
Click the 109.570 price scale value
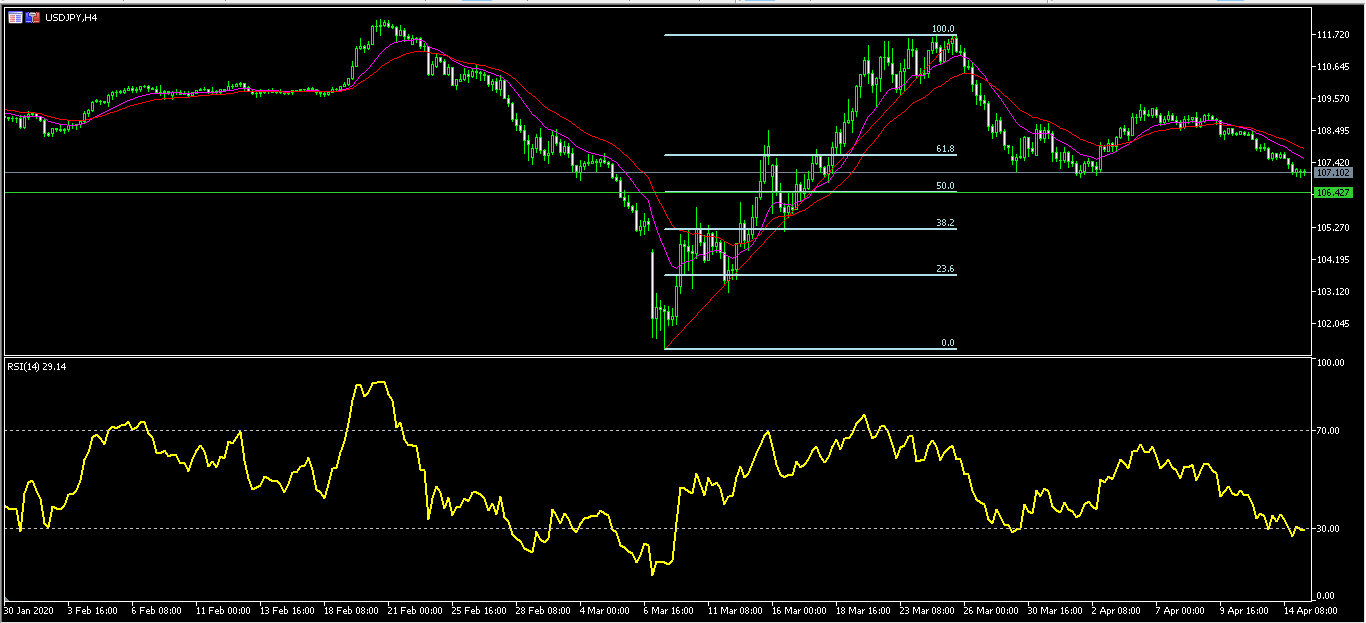(x=1335, y=99)
